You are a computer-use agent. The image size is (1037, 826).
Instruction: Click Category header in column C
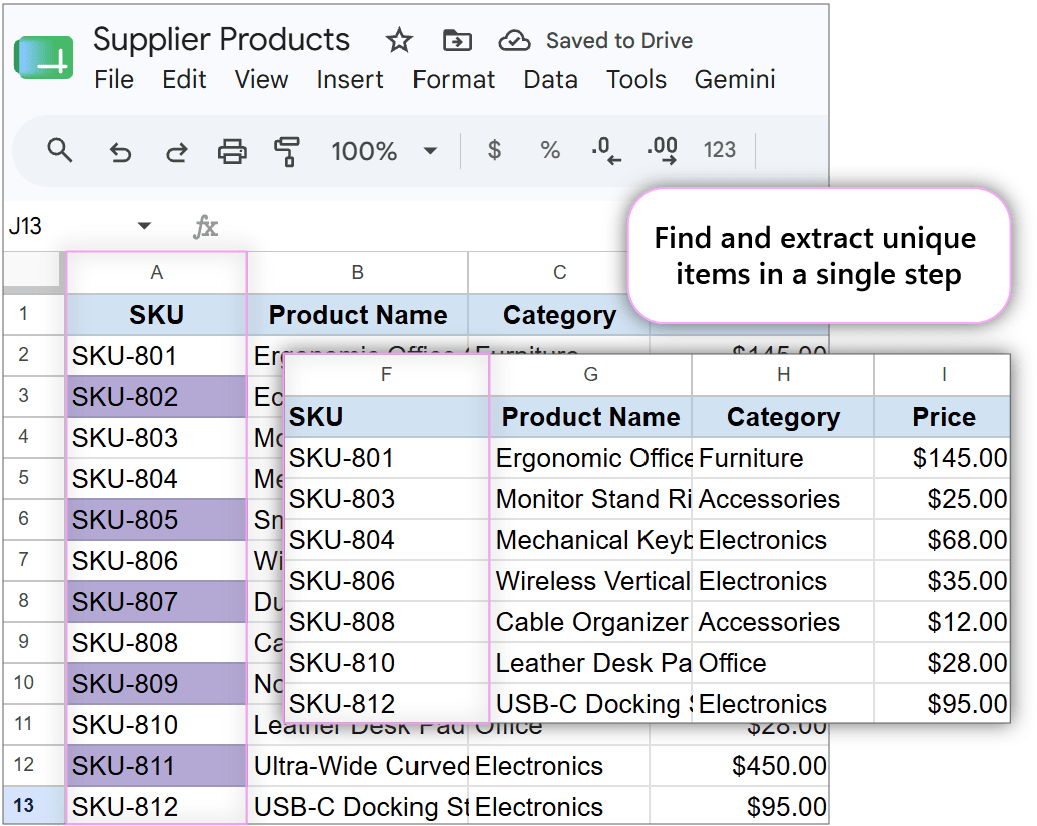click(560, 315)
